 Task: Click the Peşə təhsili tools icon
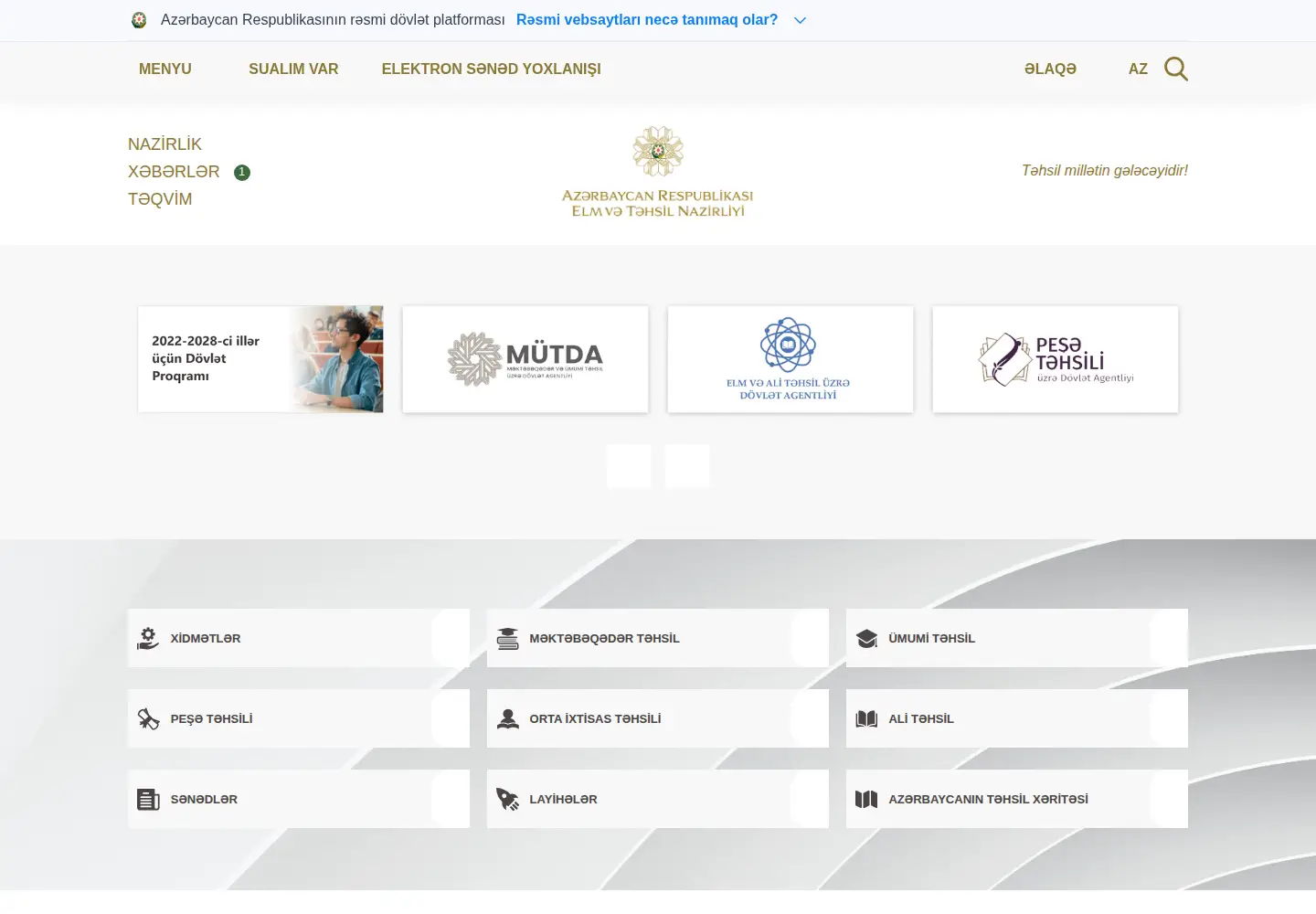(148, 718)
